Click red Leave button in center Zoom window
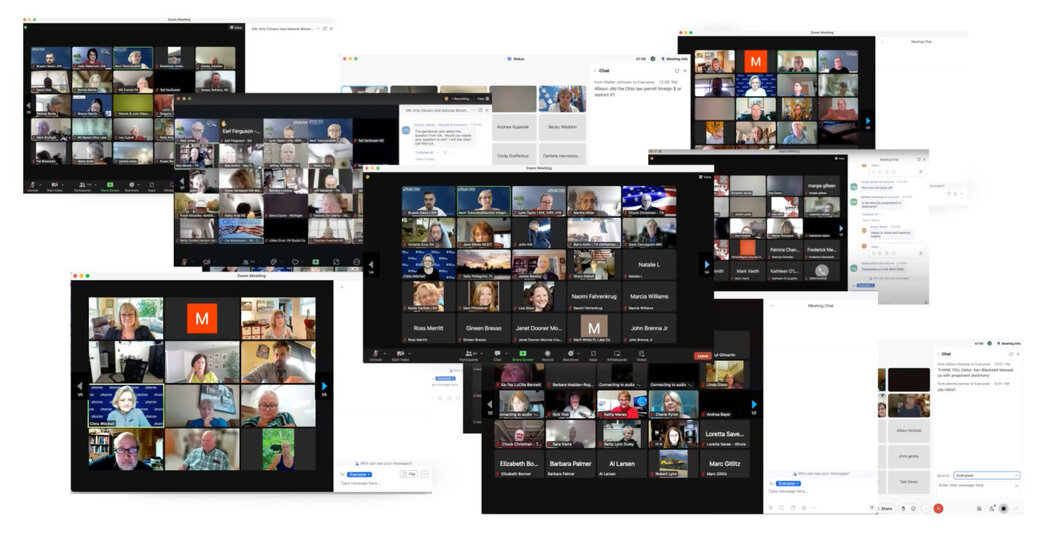The width and height of the screenshot is (1050, 549). (x=702, y=356)
